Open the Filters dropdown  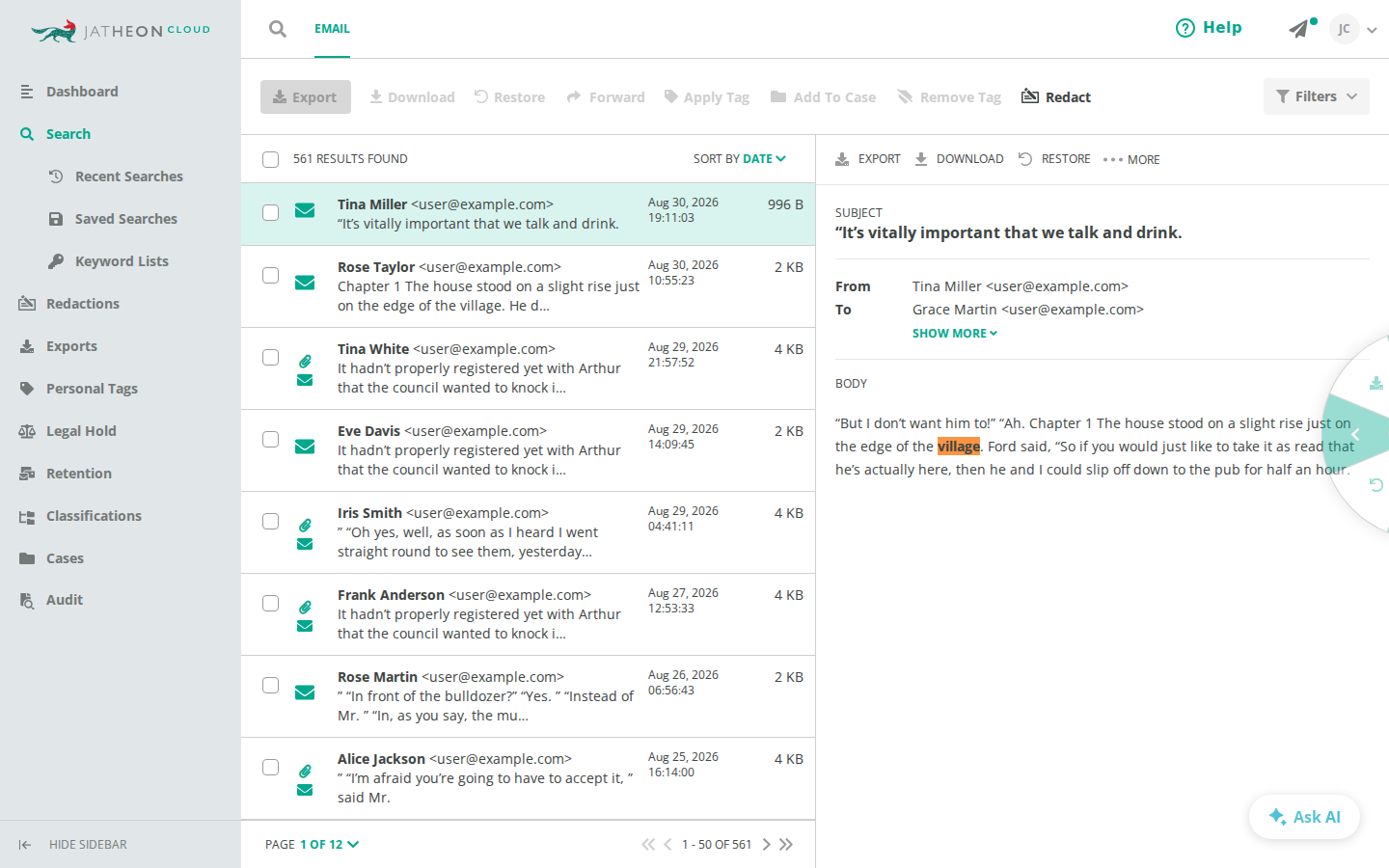pyautogui.click(x=1317, y=96)
